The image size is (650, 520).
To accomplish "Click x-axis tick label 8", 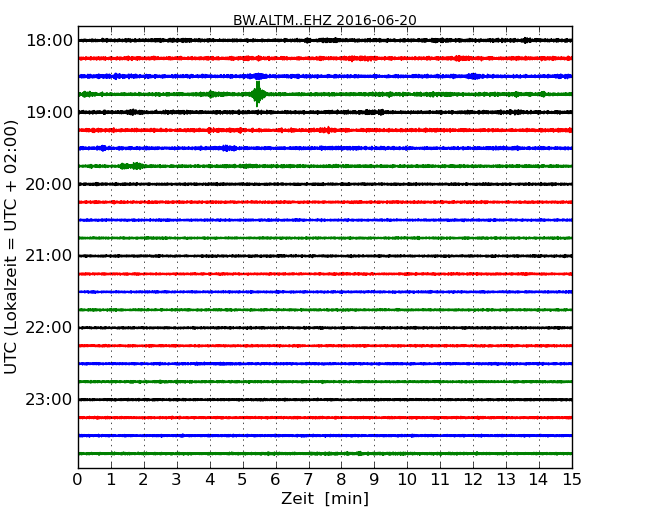I will coord(341,480).
